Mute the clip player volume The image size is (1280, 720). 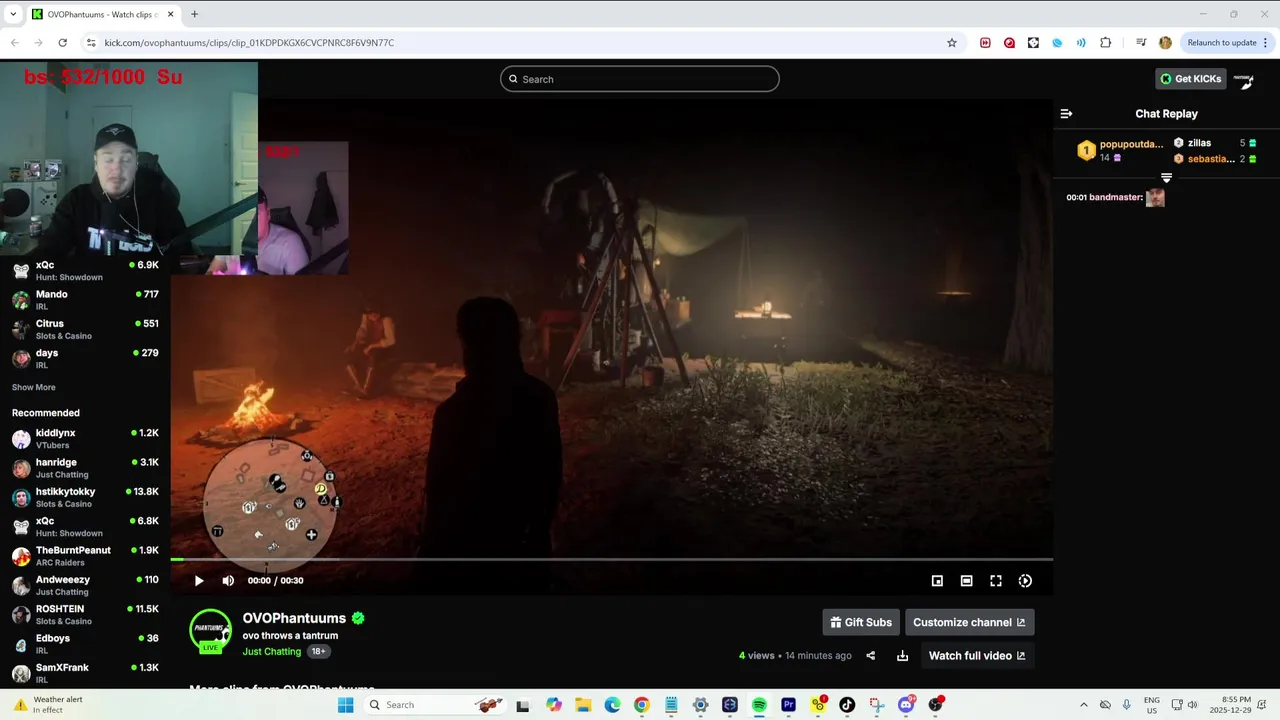click(x=228, y=581)
